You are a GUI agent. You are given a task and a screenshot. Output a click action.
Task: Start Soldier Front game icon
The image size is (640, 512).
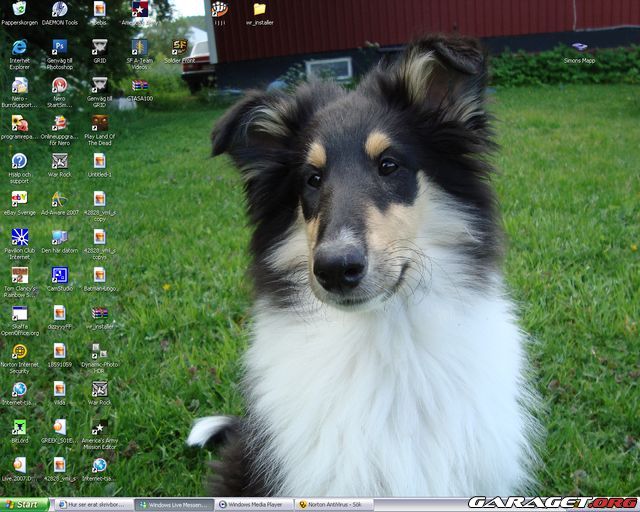pos(179,47)
